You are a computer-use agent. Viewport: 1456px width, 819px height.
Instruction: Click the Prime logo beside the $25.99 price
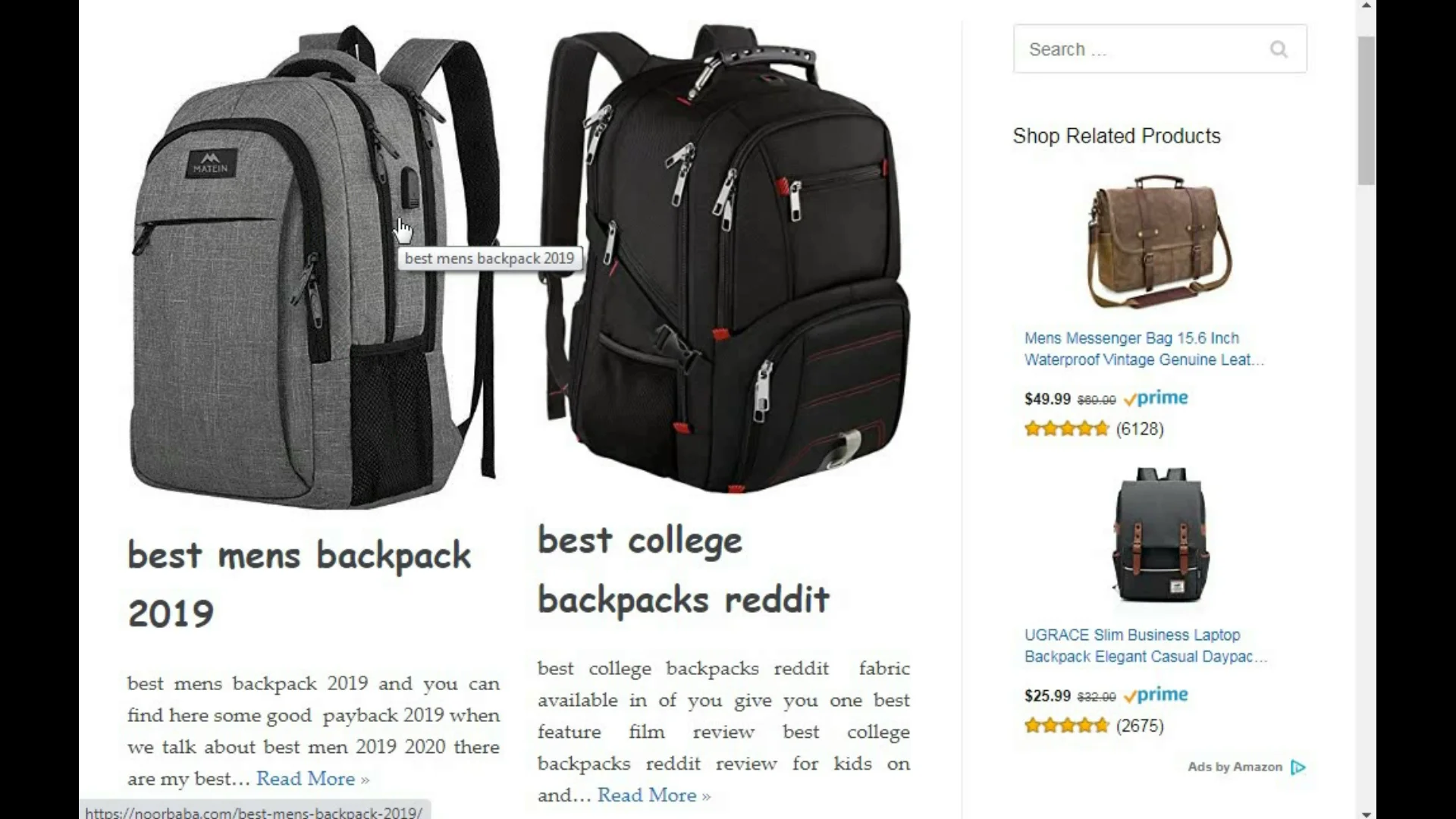1156,695
